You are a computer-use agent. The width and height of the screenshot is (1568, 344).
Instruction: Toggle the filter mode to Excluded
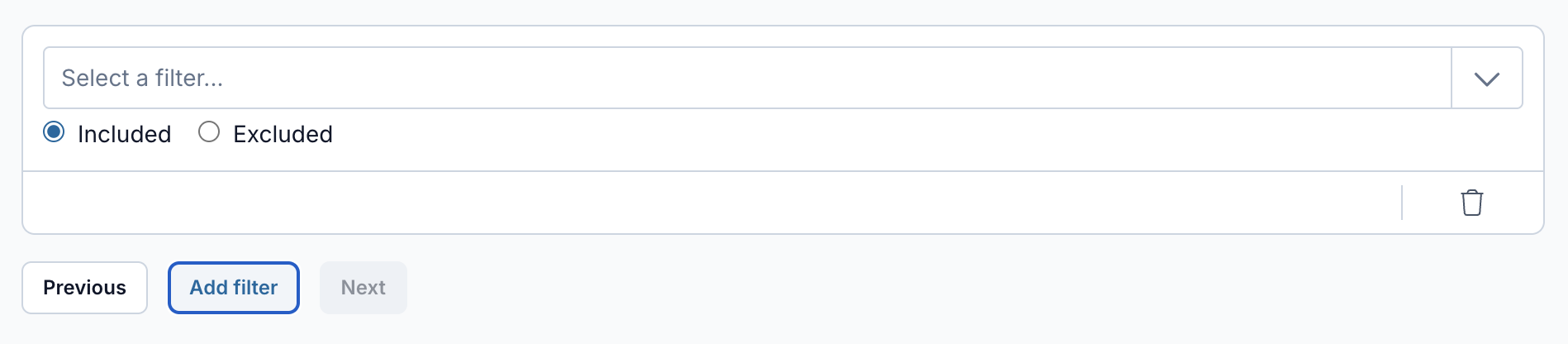click(209, 132)
